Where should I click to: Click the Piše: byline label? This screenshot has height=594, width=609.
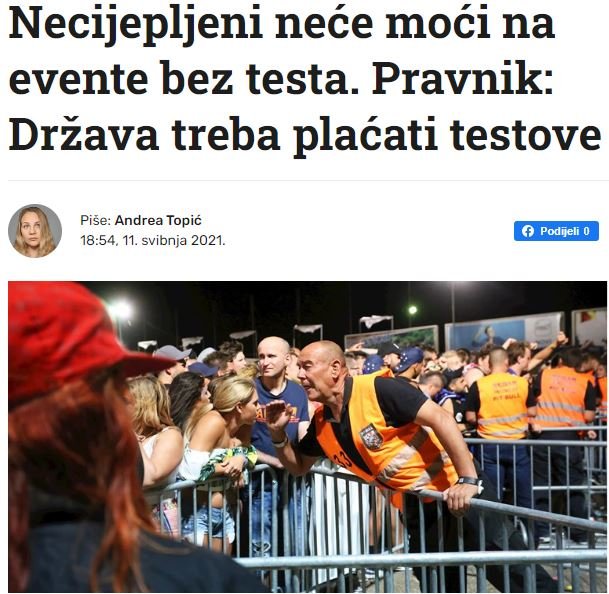pos(96,220)
